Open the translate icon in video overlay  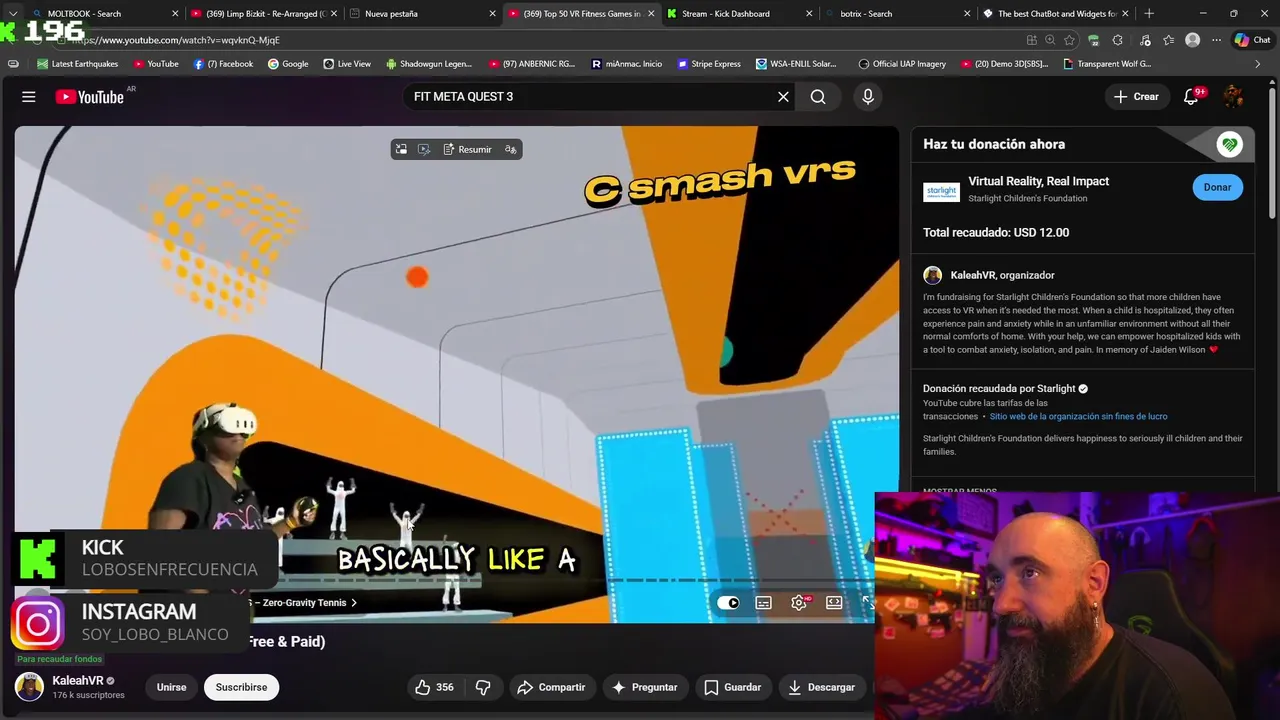(511, 149)
